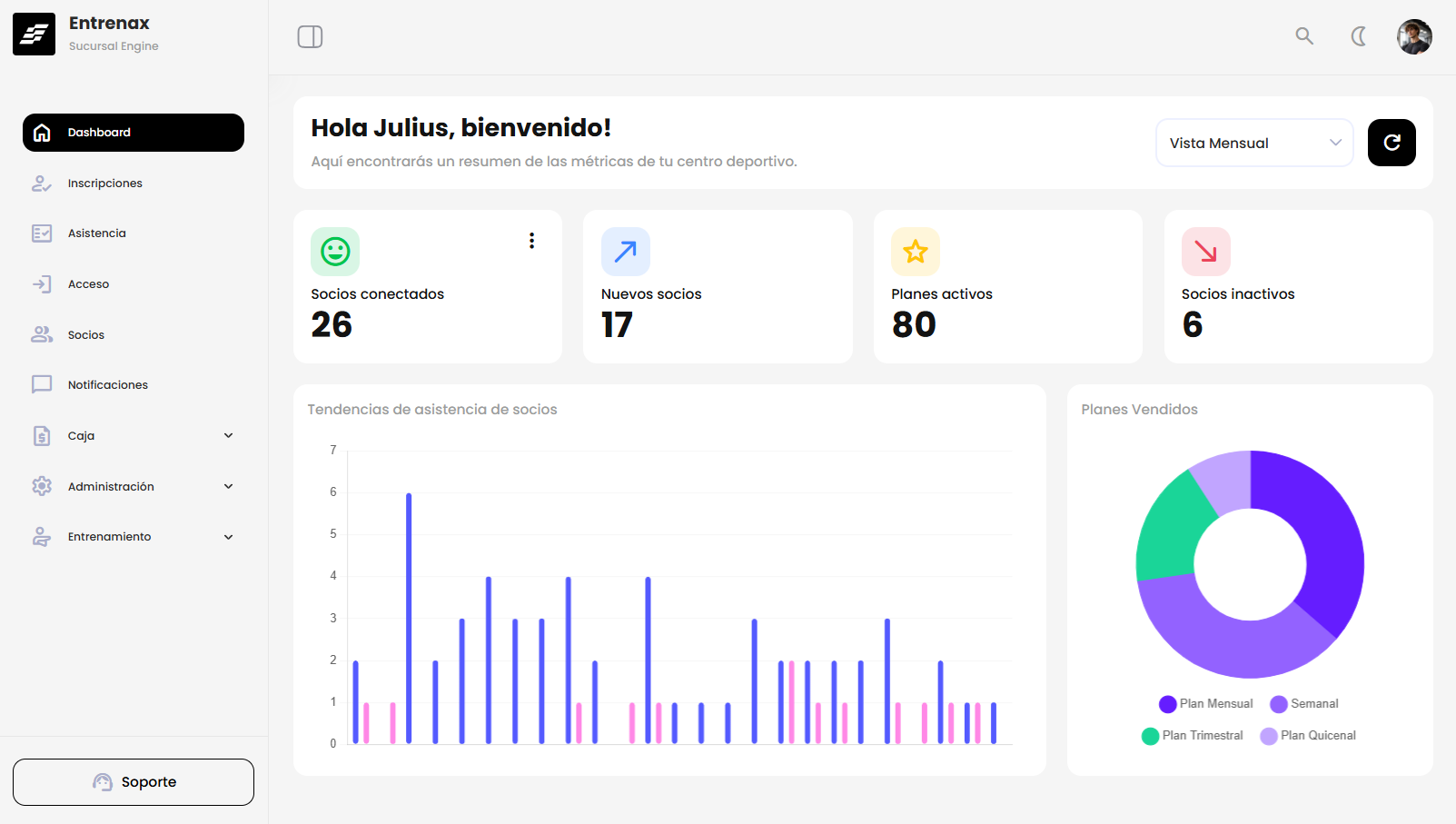Go to Inscripciones in the sidebar
Image resolution: width=1456 pixels, height=824 pixels.
coord(104,184)
